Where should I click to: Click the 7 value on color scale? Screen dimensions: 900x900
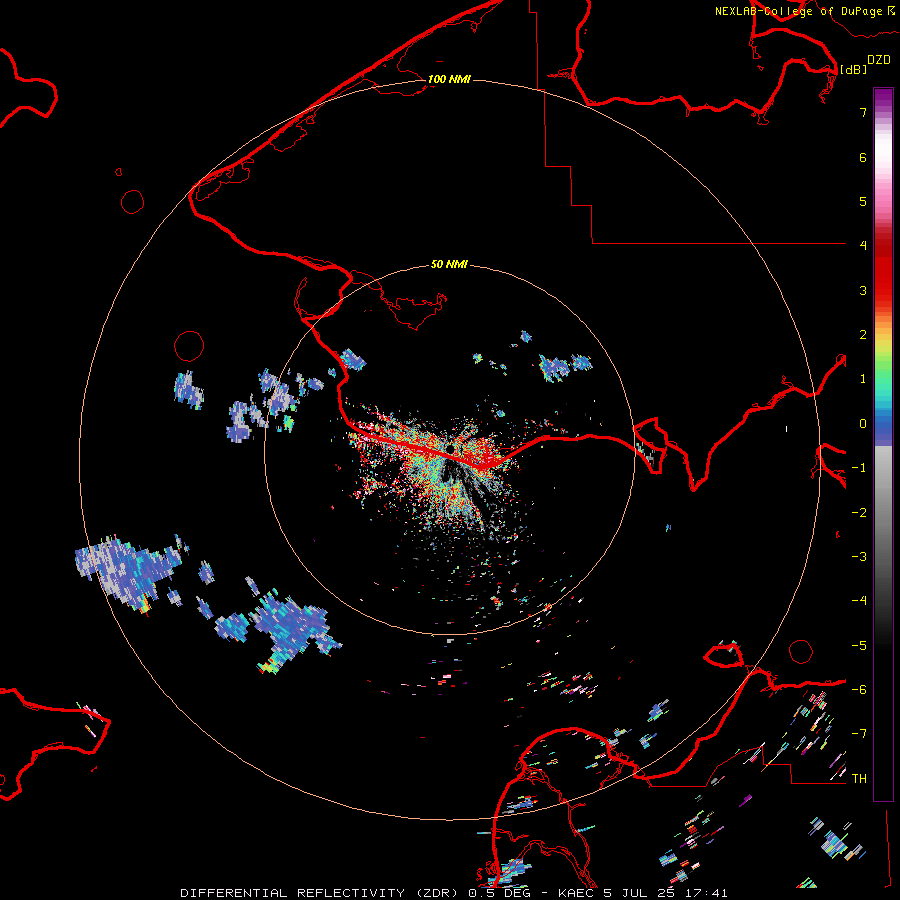coord(863,112)
